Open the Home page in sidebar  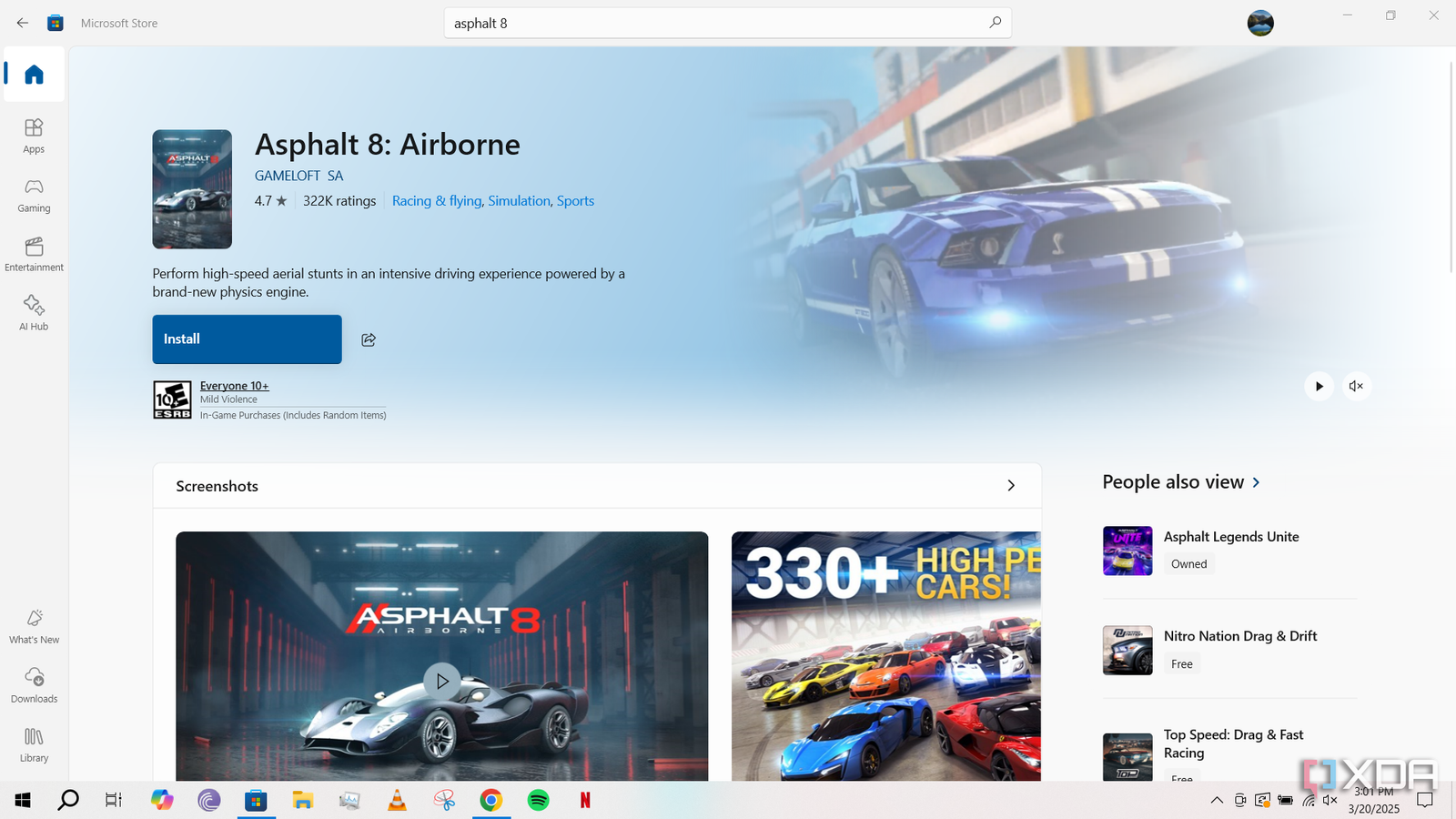[34, 74]
